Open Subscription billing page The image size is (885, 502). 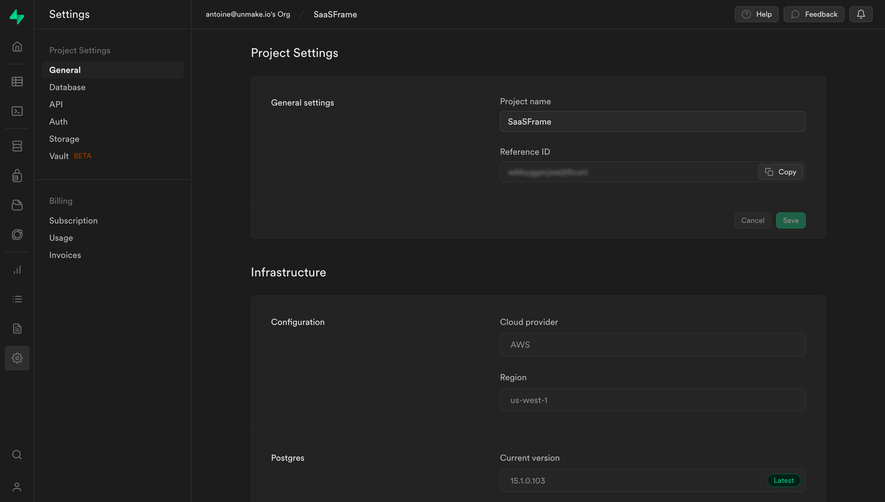[x=73, y=221]
